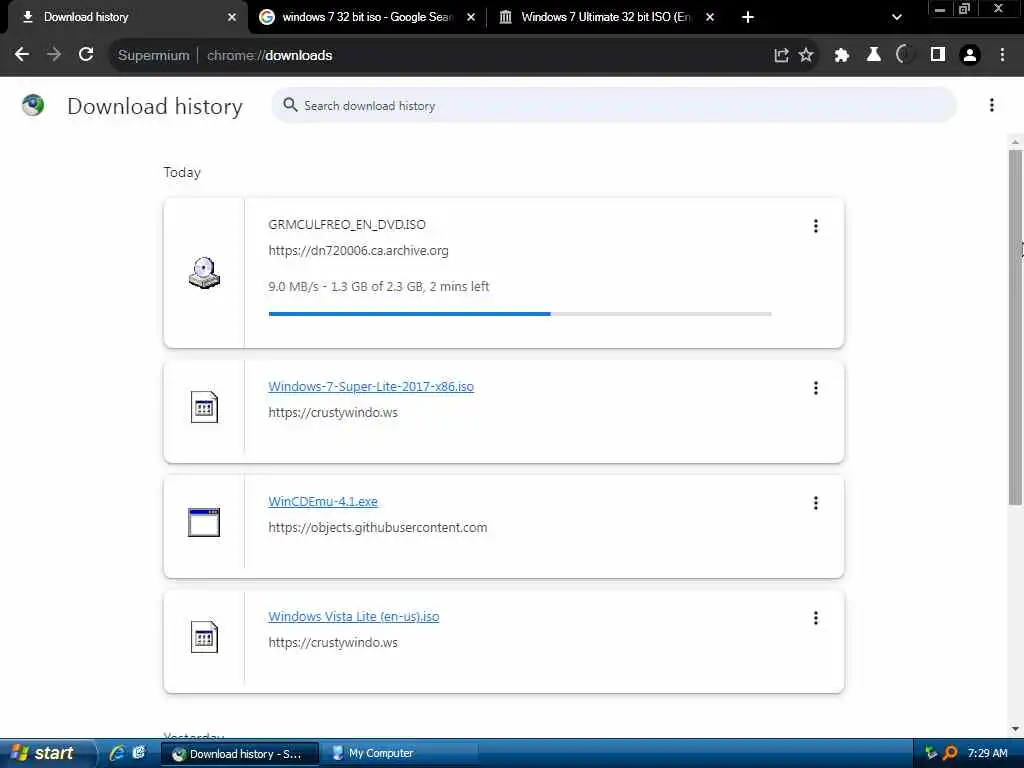Click the GRMCULFREO_EN_DVD.ISO file name
Image resolution: width=1024 pixels, height=768 pixels.
347,225
